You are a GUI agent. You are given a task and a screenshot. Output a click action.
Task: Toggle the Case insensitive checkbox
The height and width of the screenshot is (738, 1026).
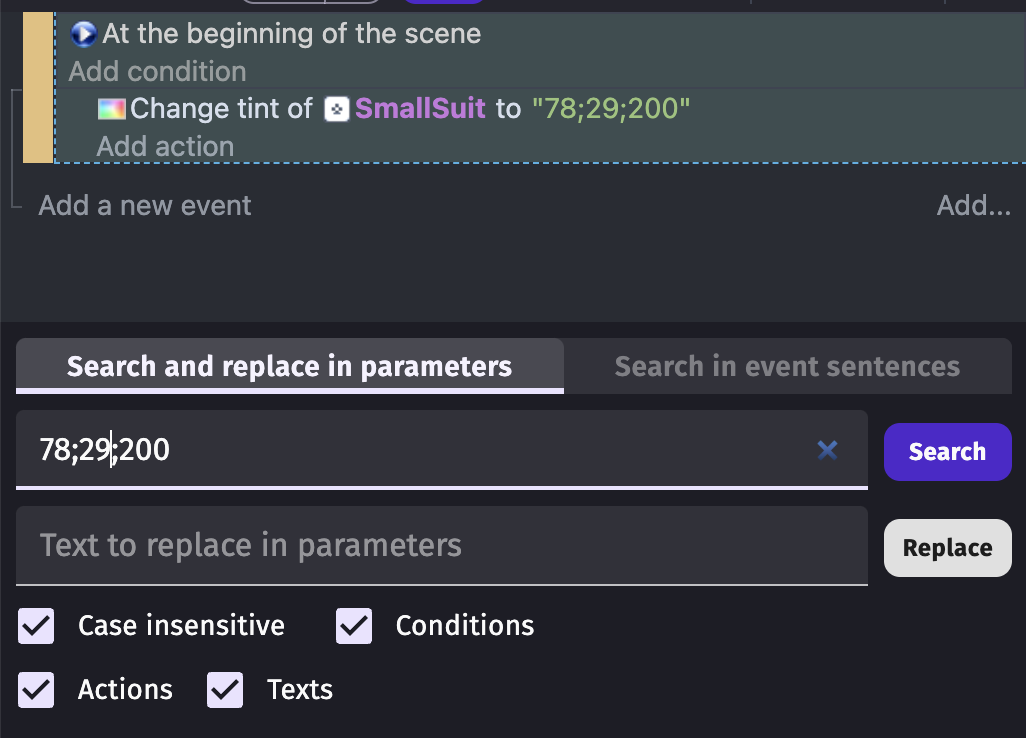36,626
